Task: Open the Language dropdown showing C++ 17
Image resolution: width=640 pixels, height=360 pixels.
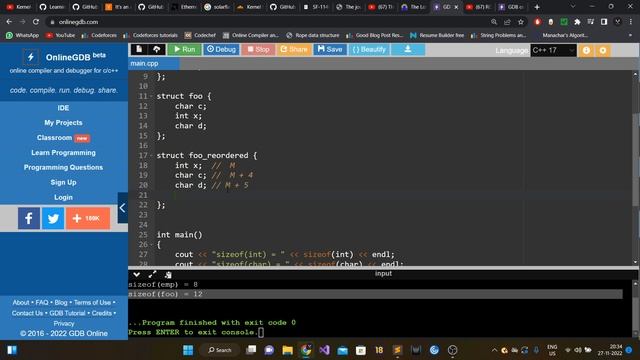Action: 553,50
